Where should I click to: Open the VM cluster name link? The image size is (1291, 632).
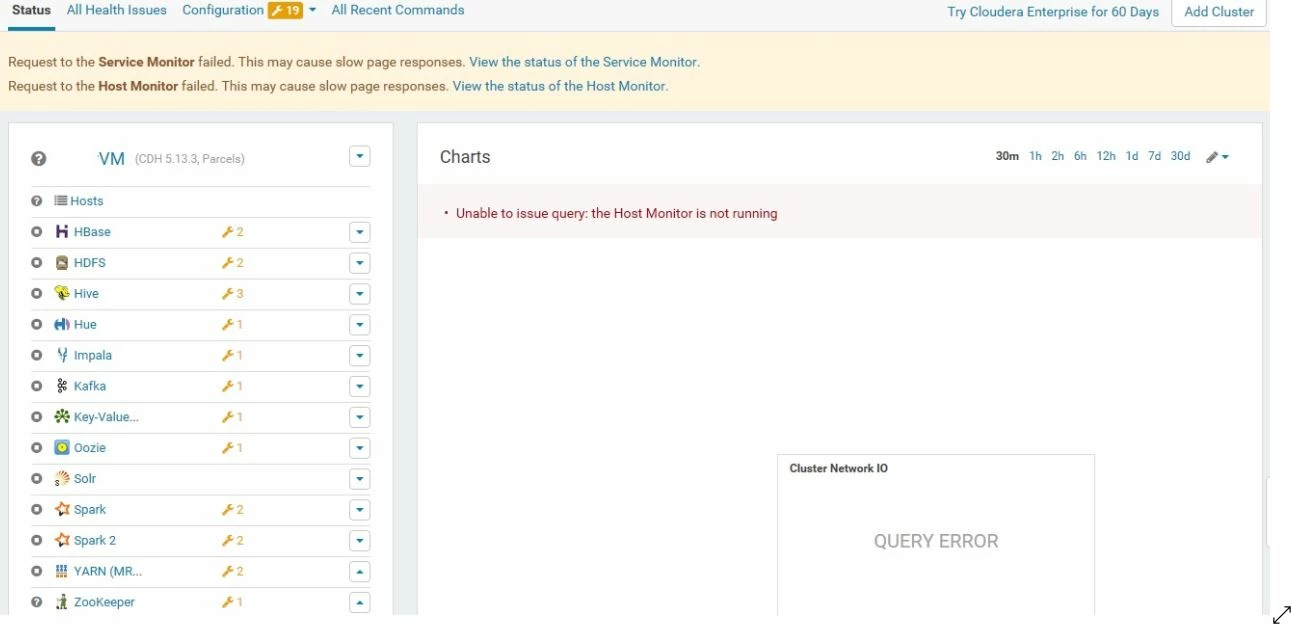tap(111, 158)
